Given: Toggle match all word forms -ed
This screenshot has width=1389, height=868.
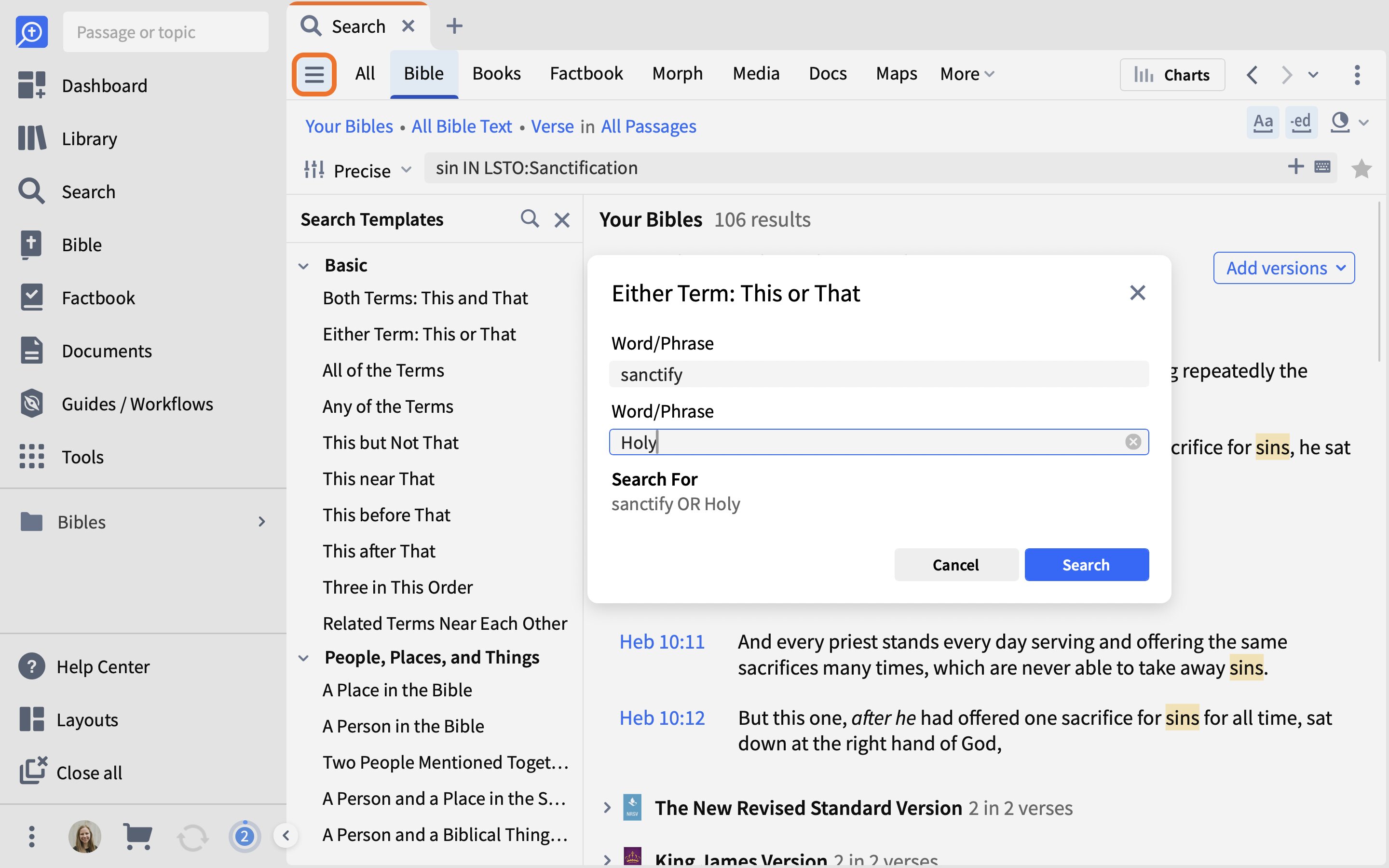Looking at the screenshot, I should pos(1301,122).
